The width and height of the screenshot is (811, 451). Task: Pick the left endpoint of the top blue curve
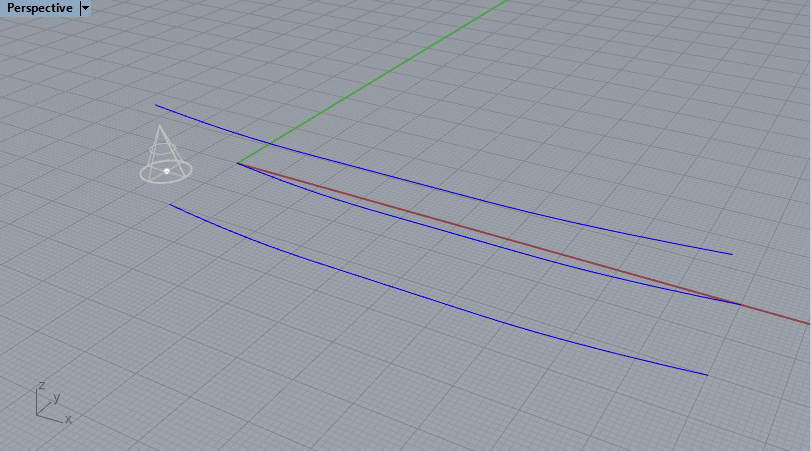coord(155,104)
